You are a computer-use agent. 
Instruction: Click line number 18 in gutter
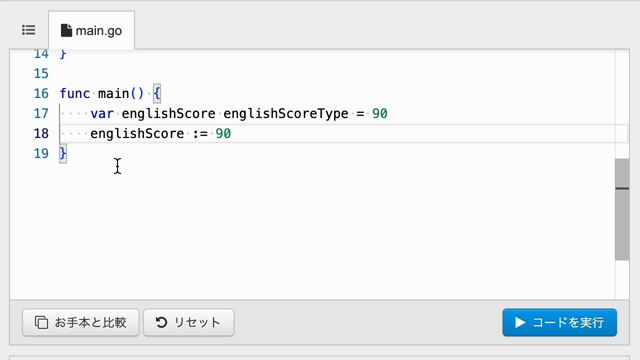pyautogui.click(x=41, y=133)
